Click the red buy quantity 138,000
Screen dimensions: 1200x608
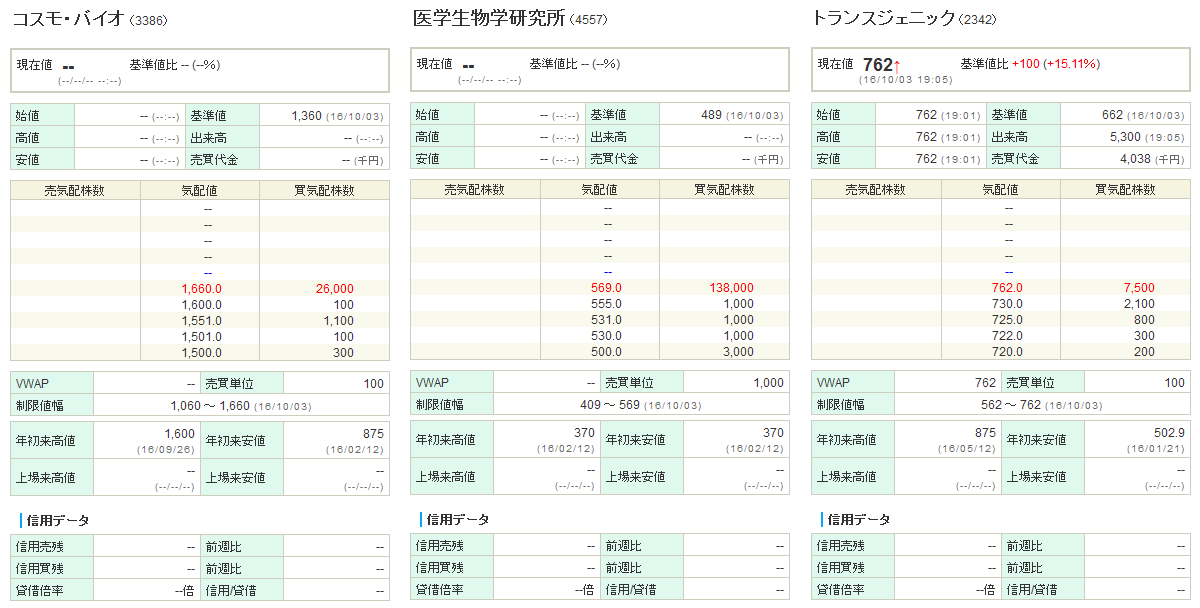[731, 288]
